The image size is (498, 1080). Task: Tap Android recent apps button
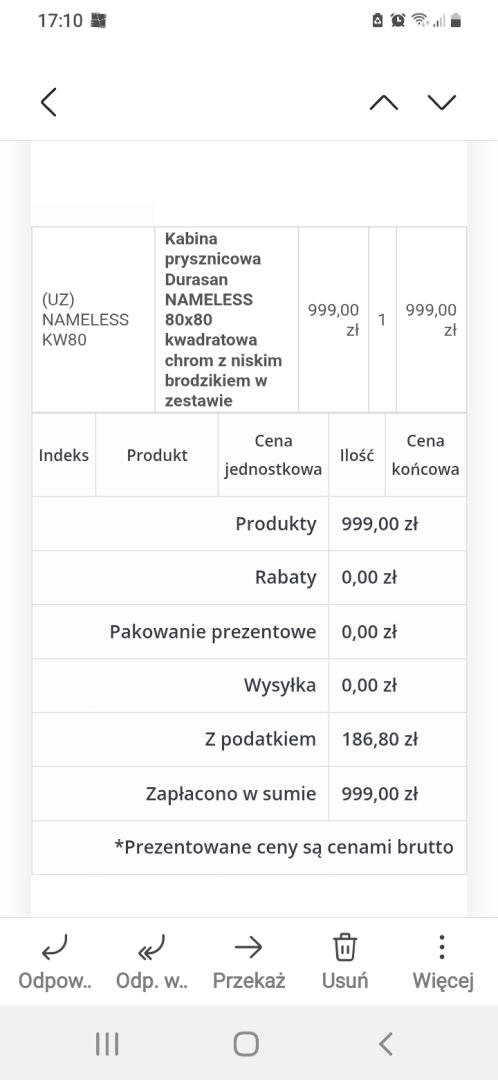[107, 1044]
